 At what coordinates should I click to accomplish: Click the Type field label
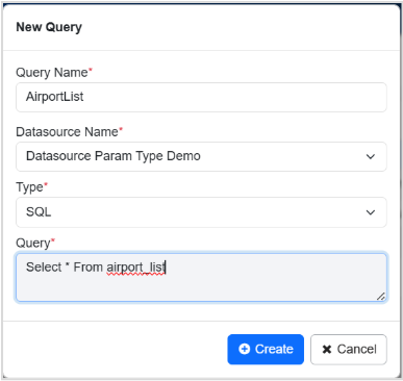point(30,187)
